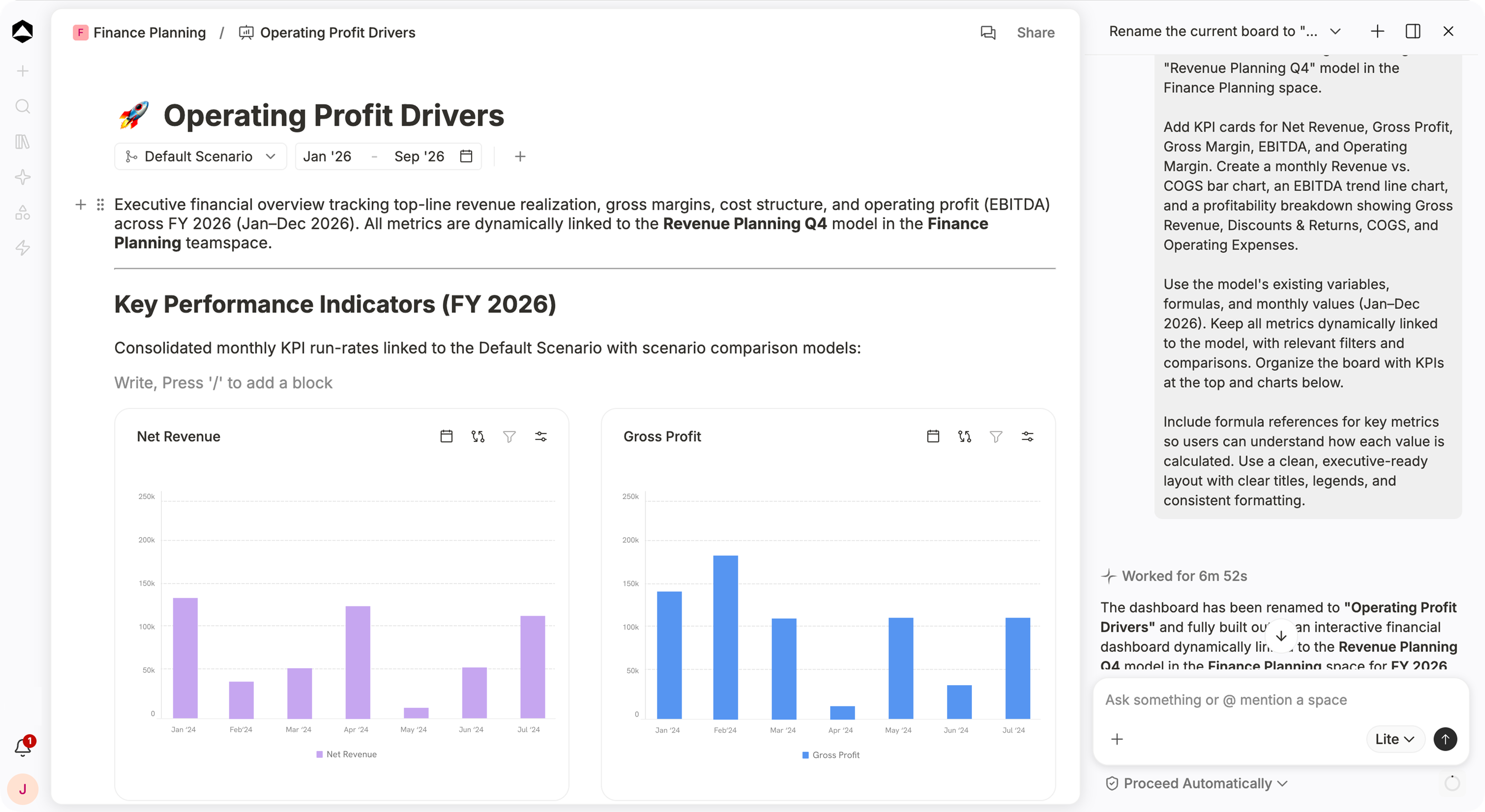Click the Write, Press '/' placeholder block
This screenshot has height=812, width=1485.
pyautogui.click(x=223, y=383)
